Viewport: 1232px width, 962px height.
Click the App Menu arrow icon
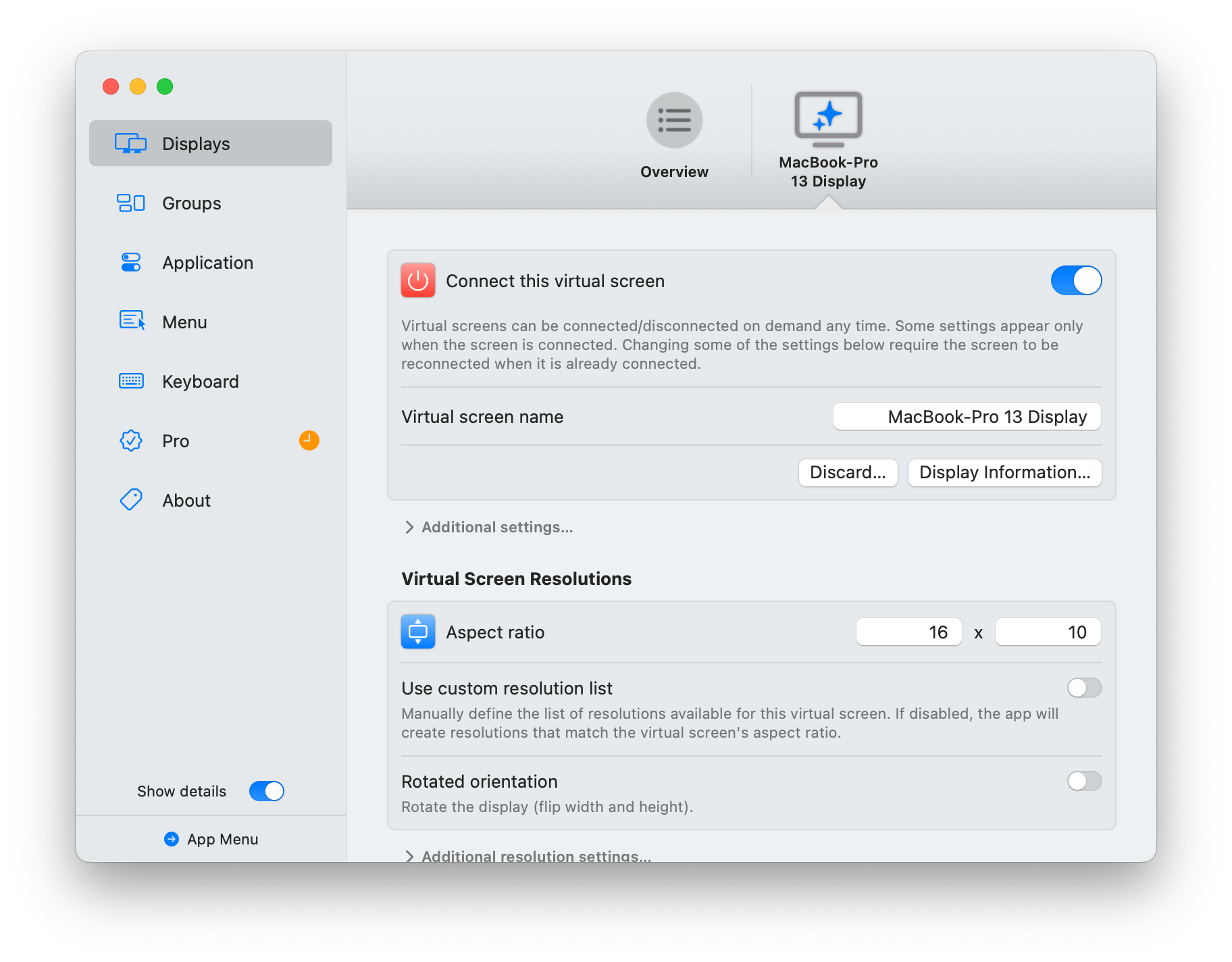click(x=172, y=839)
